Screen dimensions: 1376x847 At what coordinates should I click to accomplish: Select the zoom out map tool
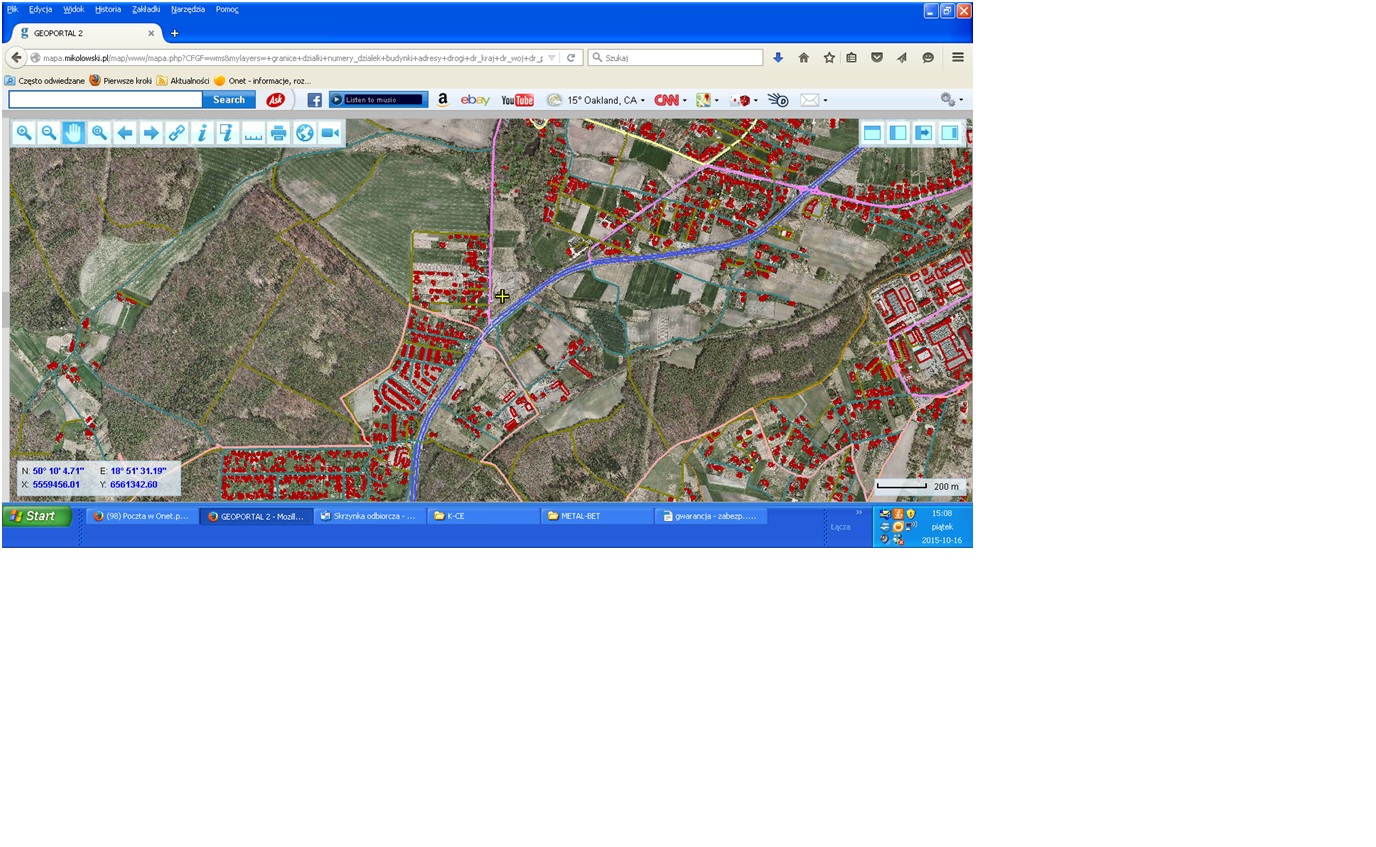pos(48,133)
